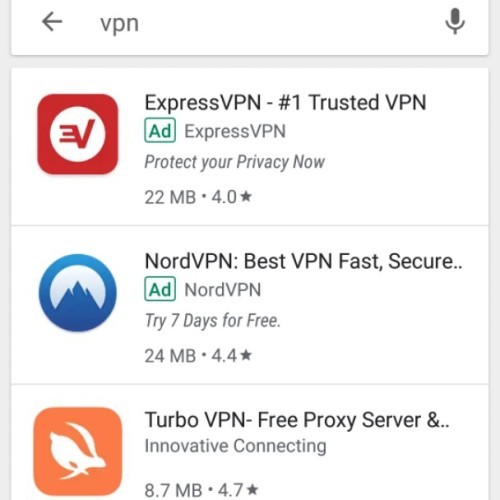Open the NordVPN blue mountain icon
Viewport: 500px width, 500px height.
point(78,293)
